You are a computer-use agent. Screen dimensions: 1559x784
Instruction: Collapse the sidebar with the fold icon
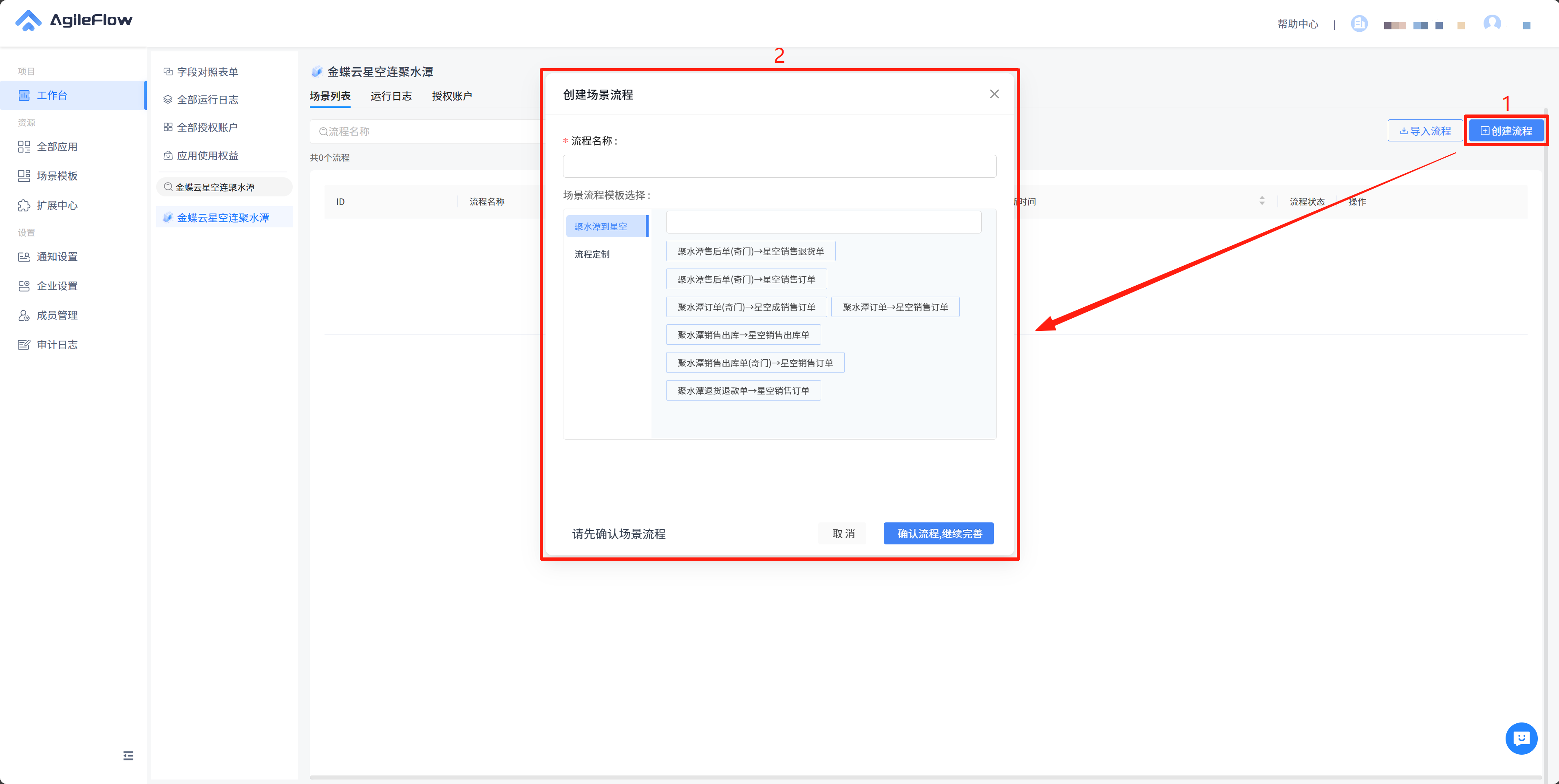pyautogui.click(x=128, y=755)
